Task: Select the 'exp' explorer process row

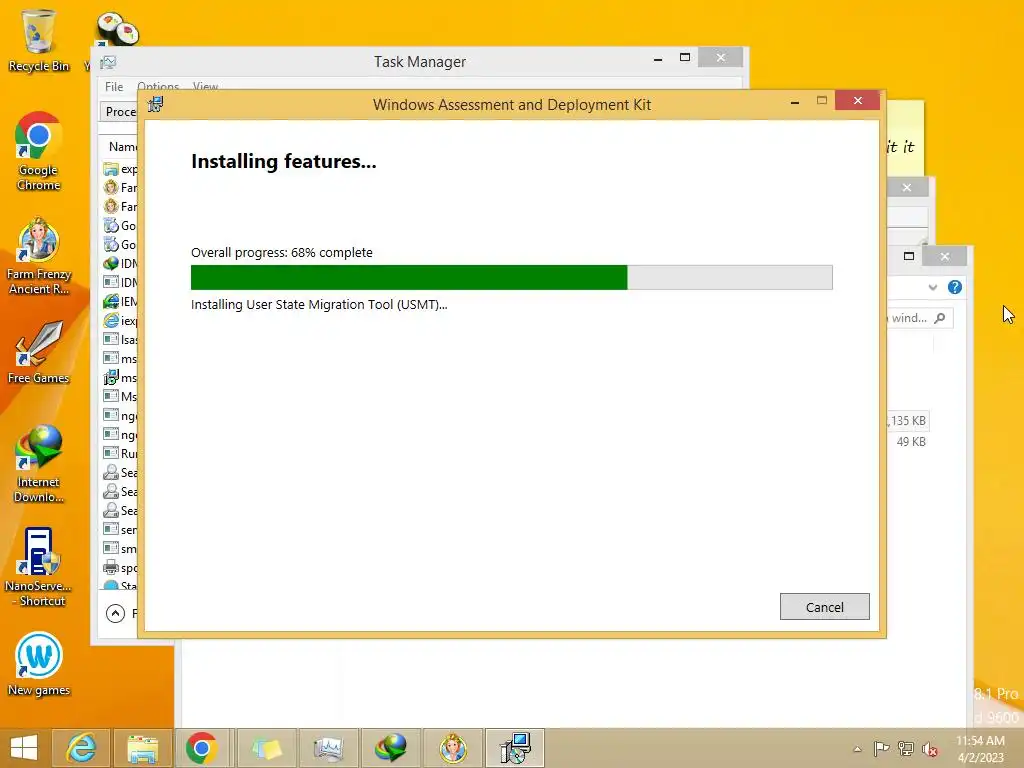Action: tap(120, 169)
